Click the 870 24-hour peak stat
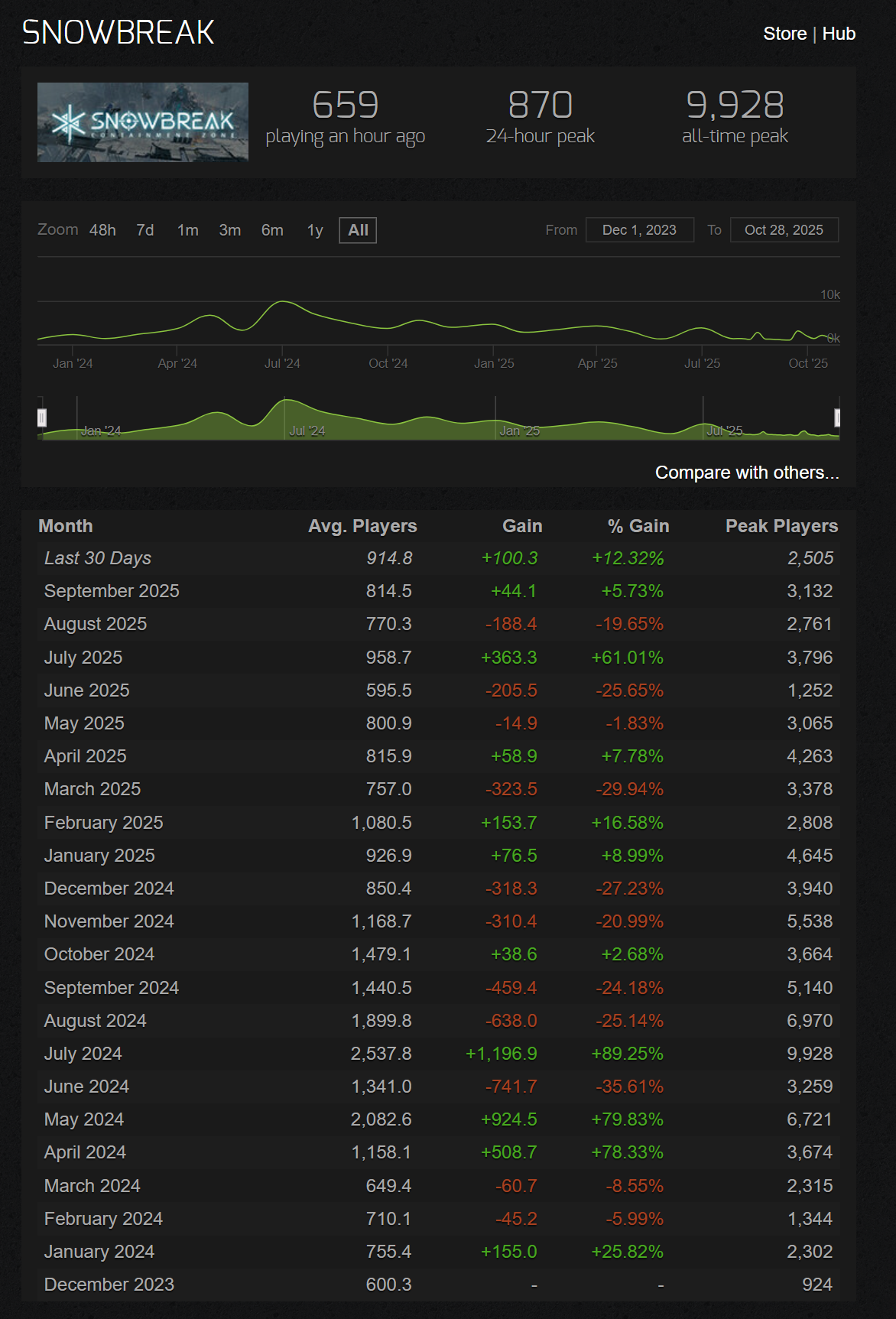Viewport: 896px width, 1319px height. coord(541,119)
